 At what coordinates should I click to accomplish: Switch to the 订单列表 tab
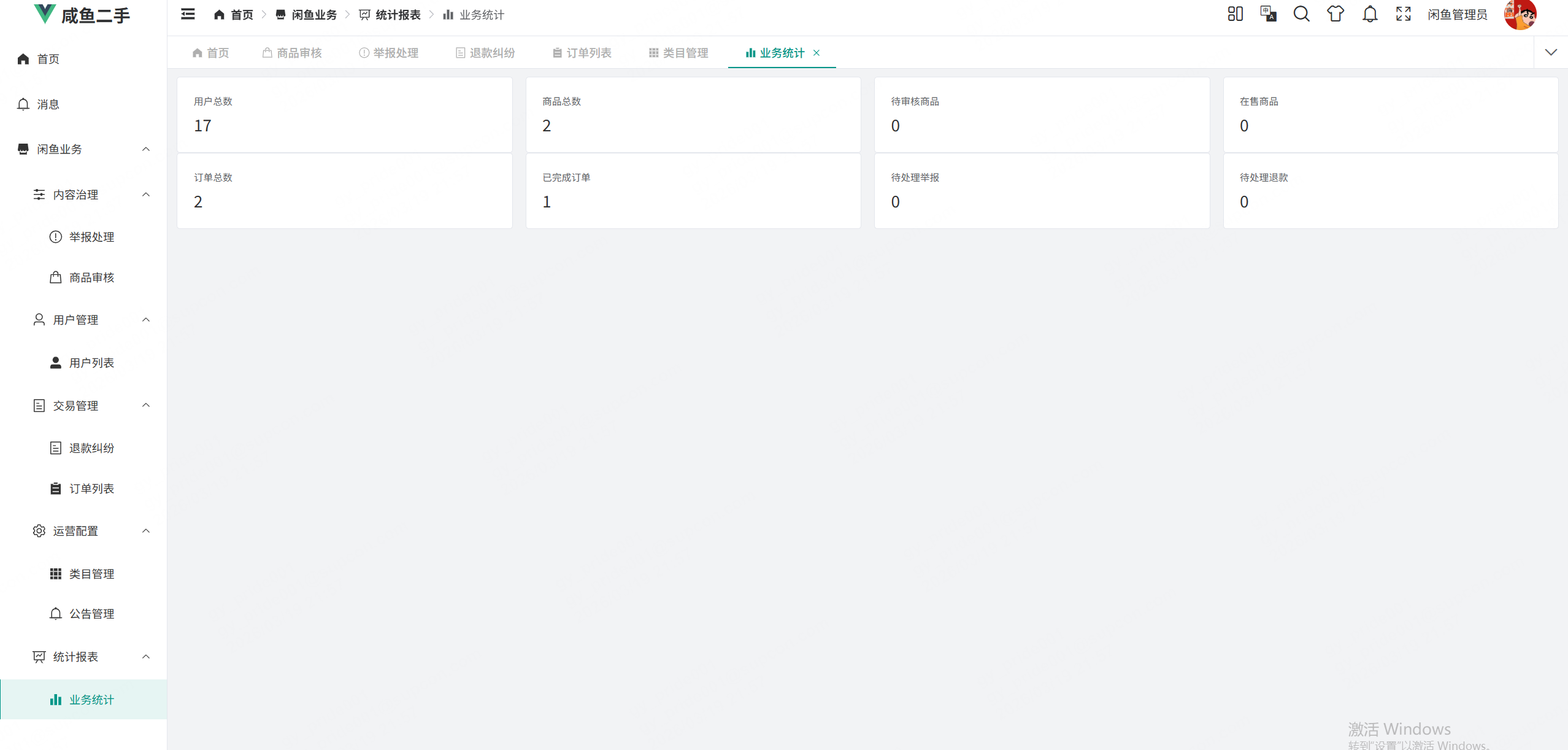pos(581,53)
